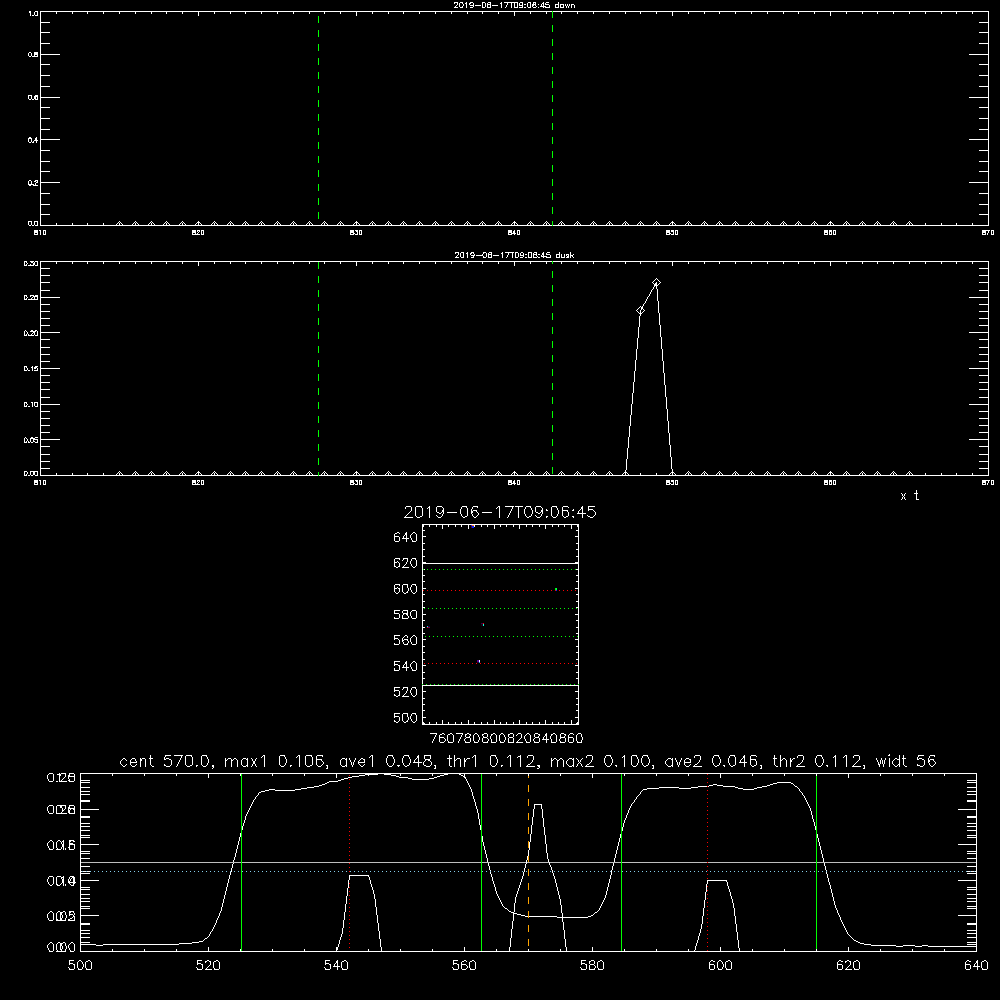Click the '600' label on the bottom plot x axis
Screen dimensions: 1000x1000
tap(720, 966)
